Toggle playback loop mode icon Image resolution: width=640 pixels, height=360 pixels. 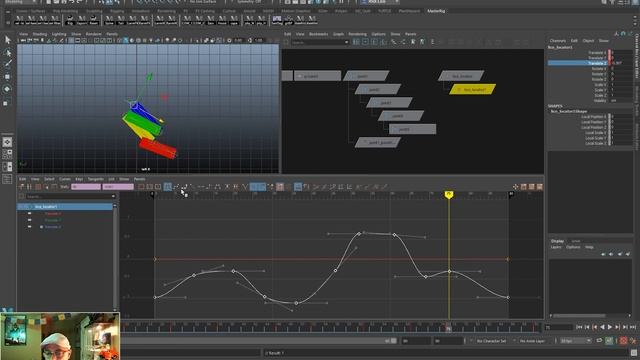(599, 340)
